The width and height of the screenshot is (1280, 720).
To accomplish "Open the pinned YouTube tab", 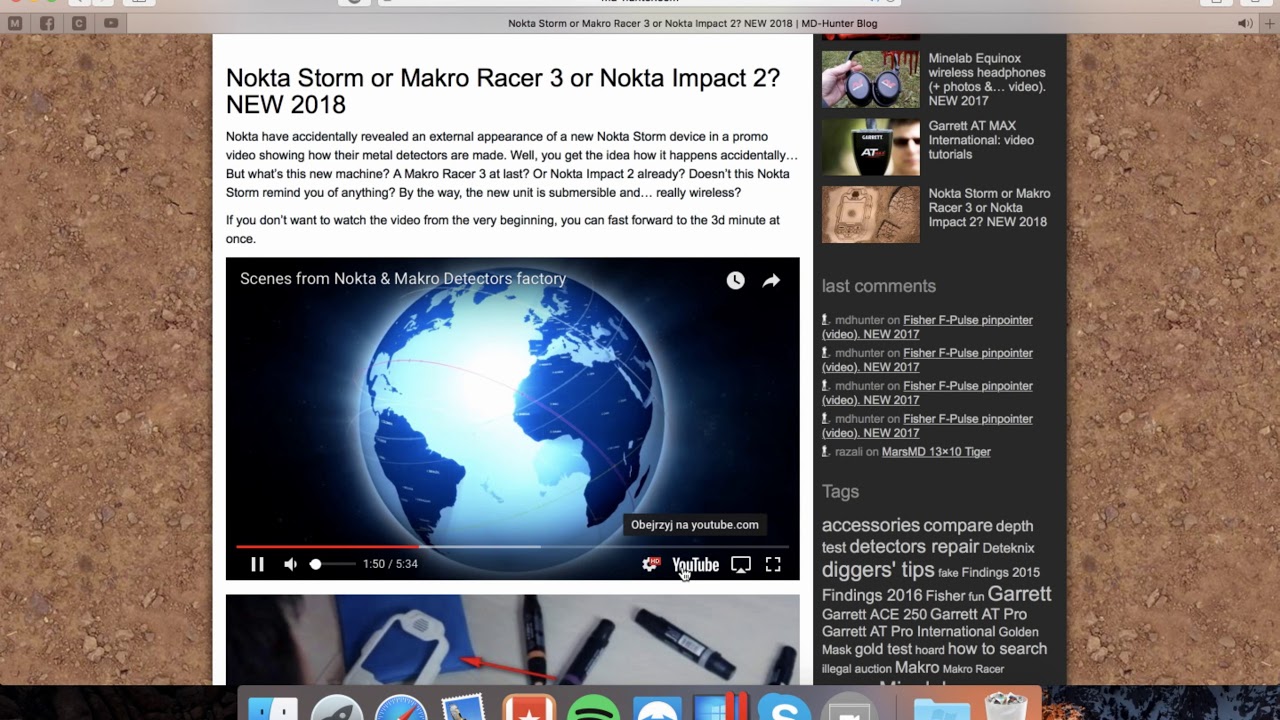I will click(111, 23).
